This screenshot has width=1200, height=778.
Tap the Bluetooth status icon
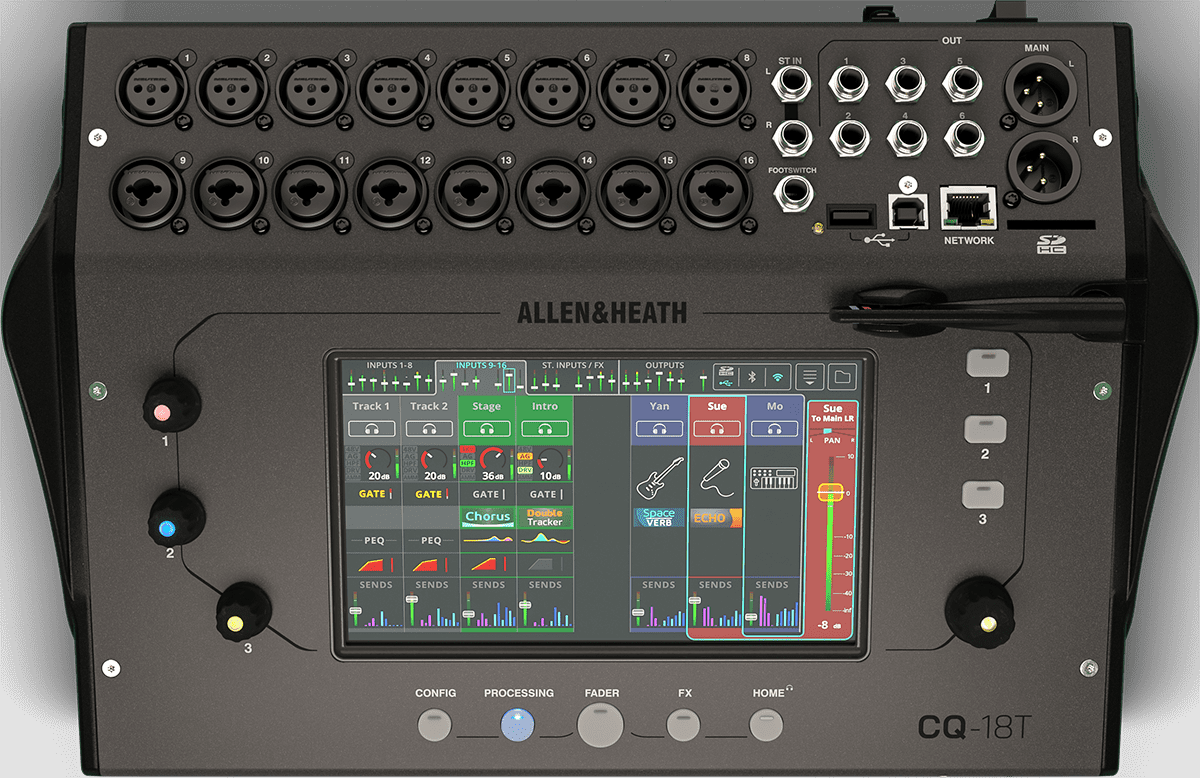(753, 377)
